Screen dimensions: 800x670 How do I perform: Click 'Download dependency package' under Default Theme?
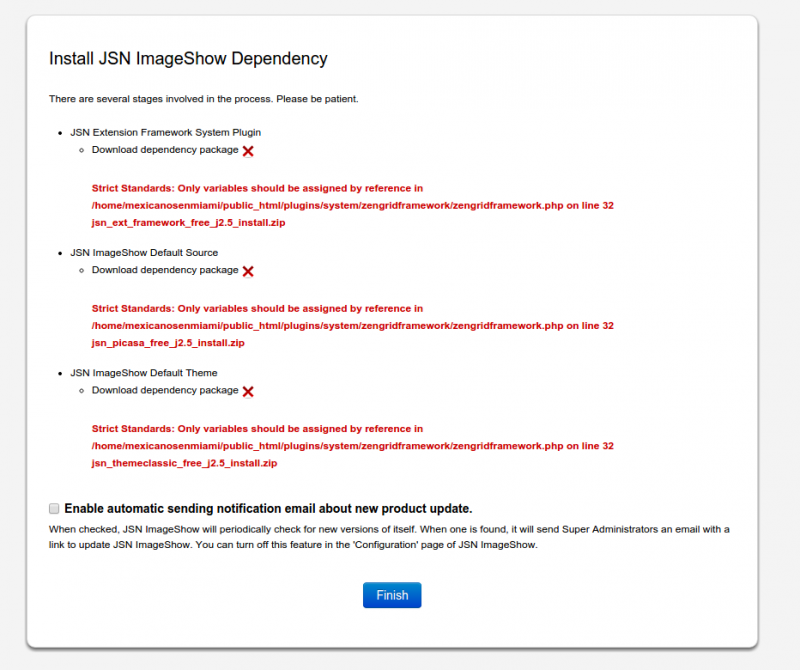(x=165, y=390)
